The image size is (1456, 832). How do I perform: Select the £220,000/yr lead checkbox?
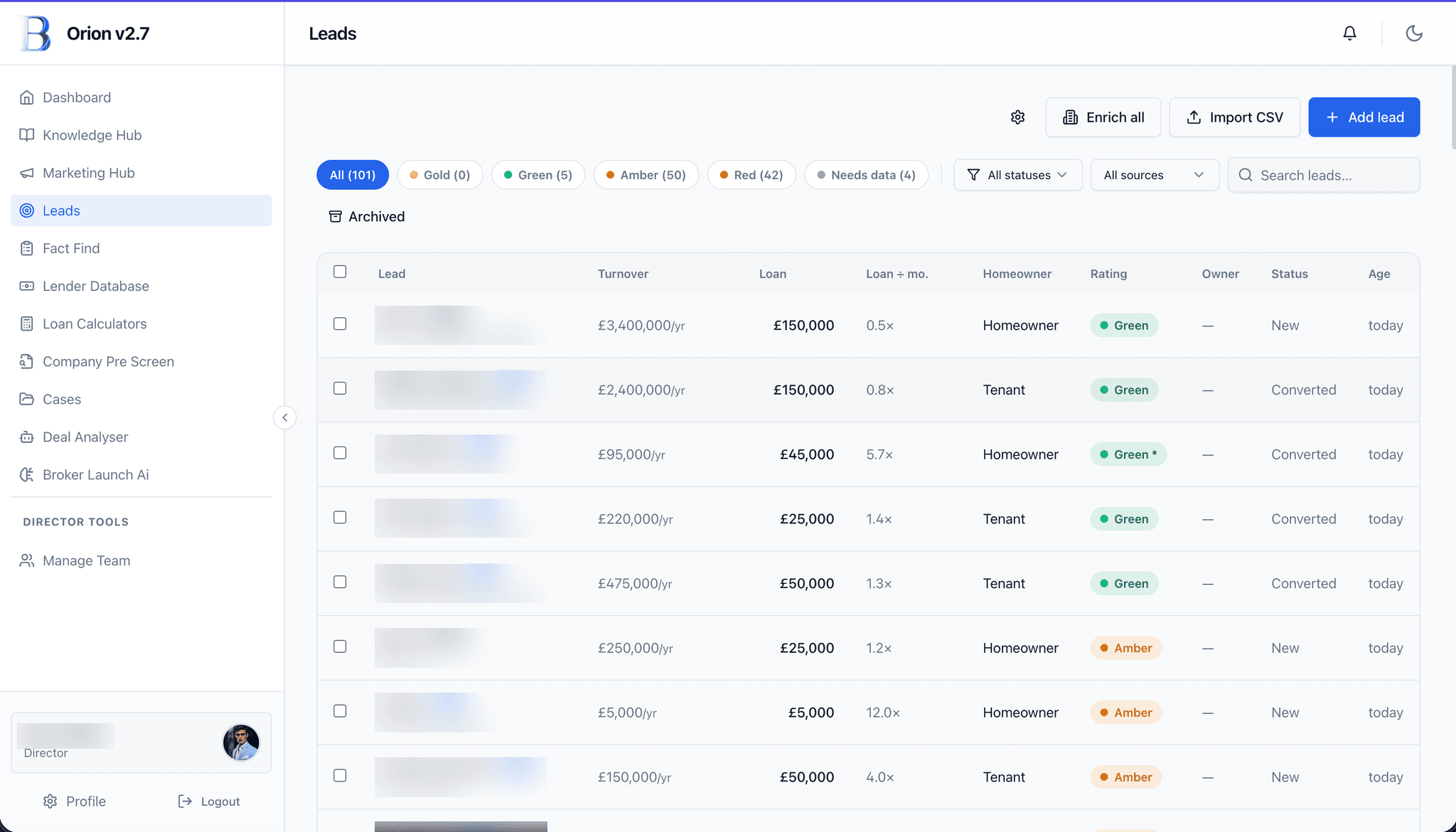pos(340,518)
